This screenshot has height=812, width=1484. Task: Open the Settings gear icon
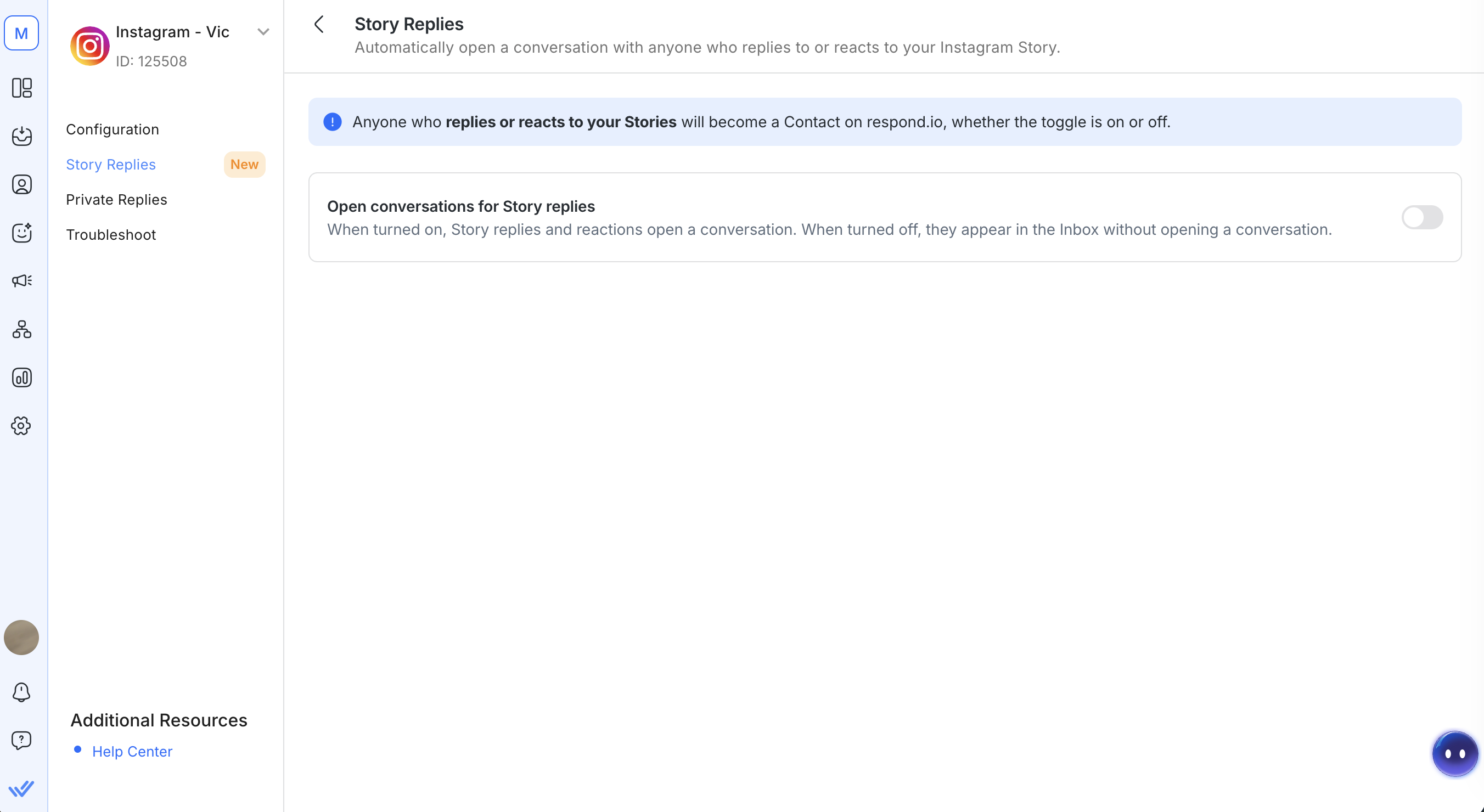pyautogui.click(x=22, y=426)
